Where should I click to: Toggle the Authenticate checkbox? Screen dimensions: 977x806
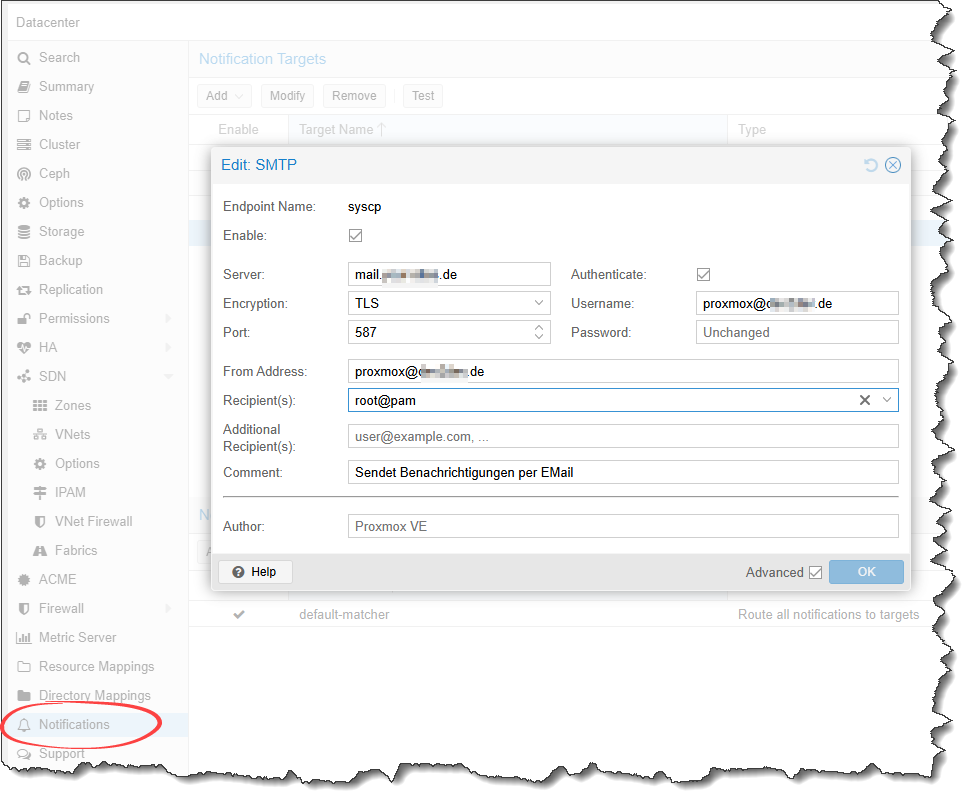pyautogui.click(x=703, y=275)
